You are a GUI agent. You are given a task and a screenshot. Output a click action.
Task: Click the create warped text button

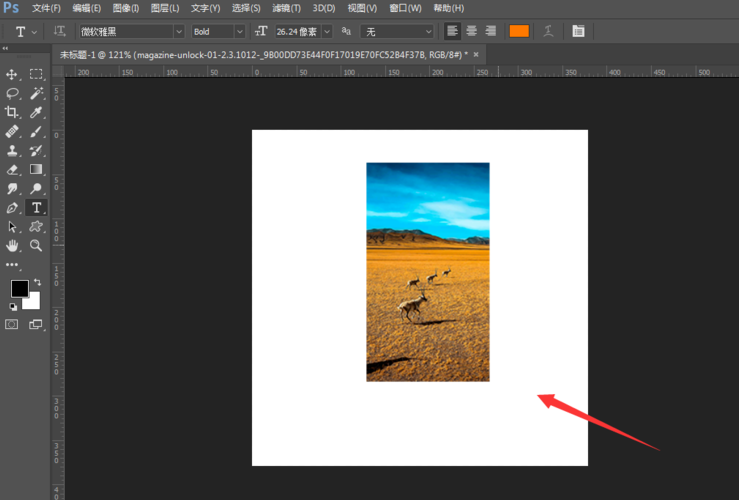[548, 31]
